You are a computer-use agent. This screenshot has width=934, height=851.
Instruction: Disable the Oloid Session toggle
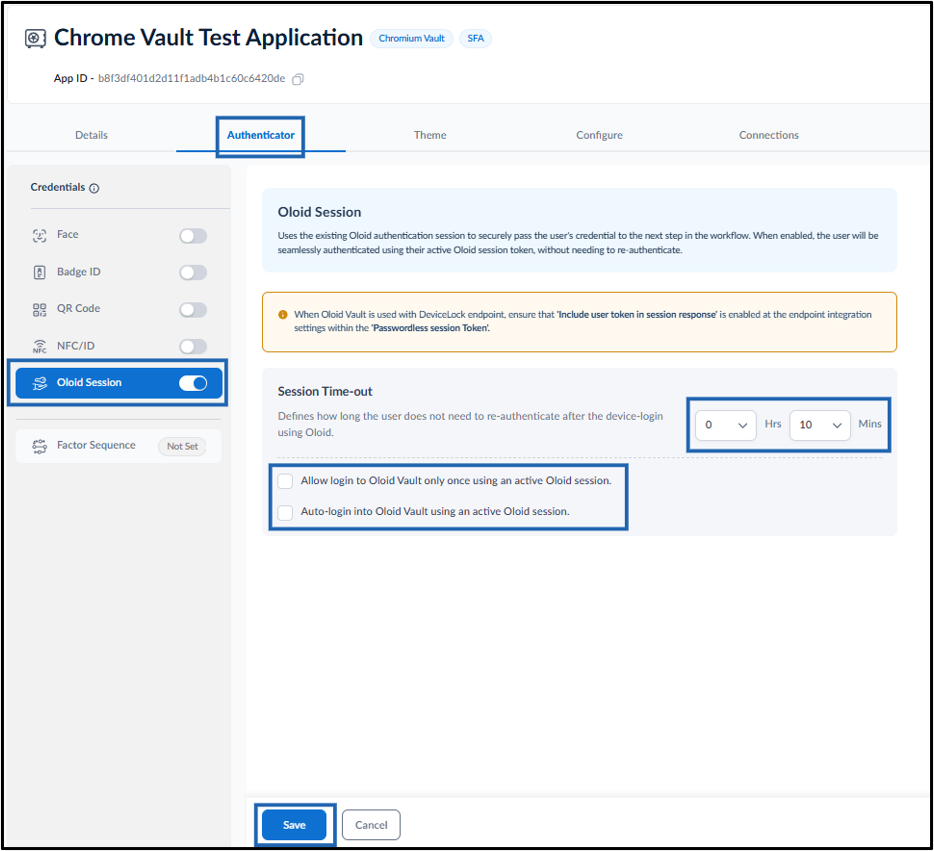click(x=193, y=383)
